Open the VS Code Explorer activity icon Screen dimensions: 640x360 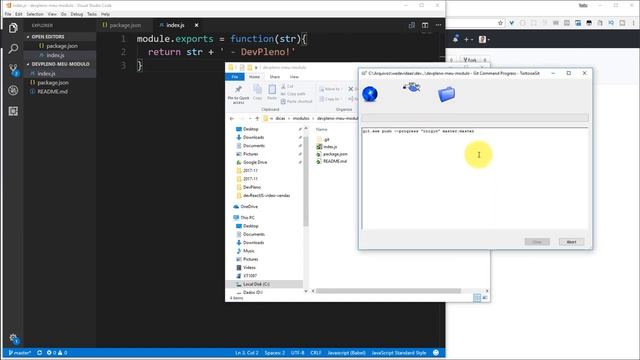(13, 28)
